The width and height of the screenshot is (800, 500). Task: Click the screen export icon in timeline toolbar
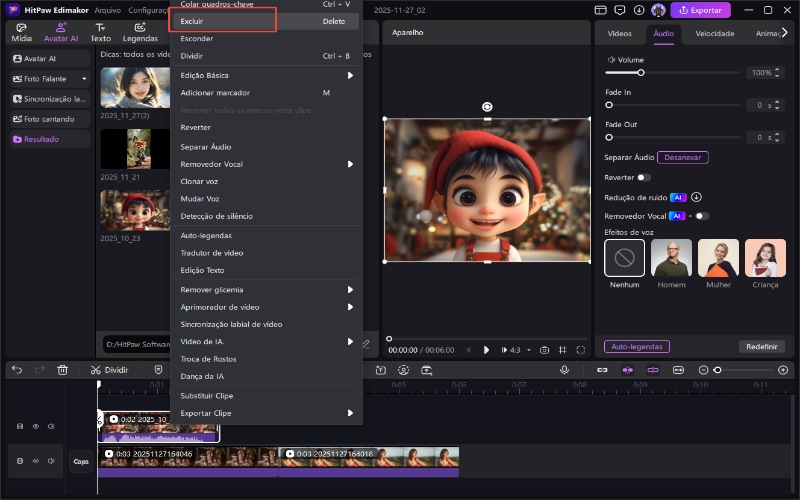(427, 370)
